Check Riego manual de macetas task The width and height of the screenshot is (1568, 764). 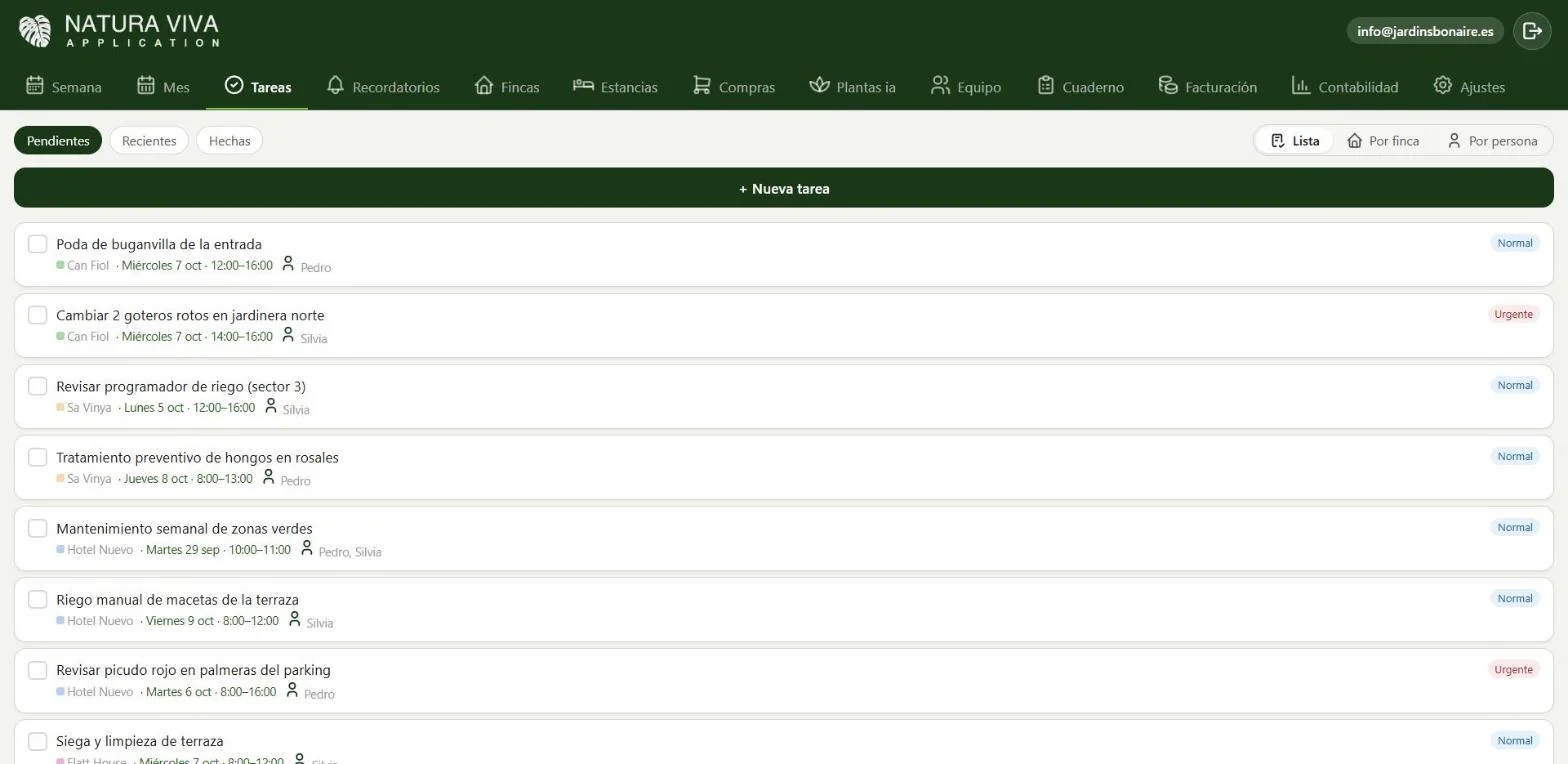click(x=37, y=599)
